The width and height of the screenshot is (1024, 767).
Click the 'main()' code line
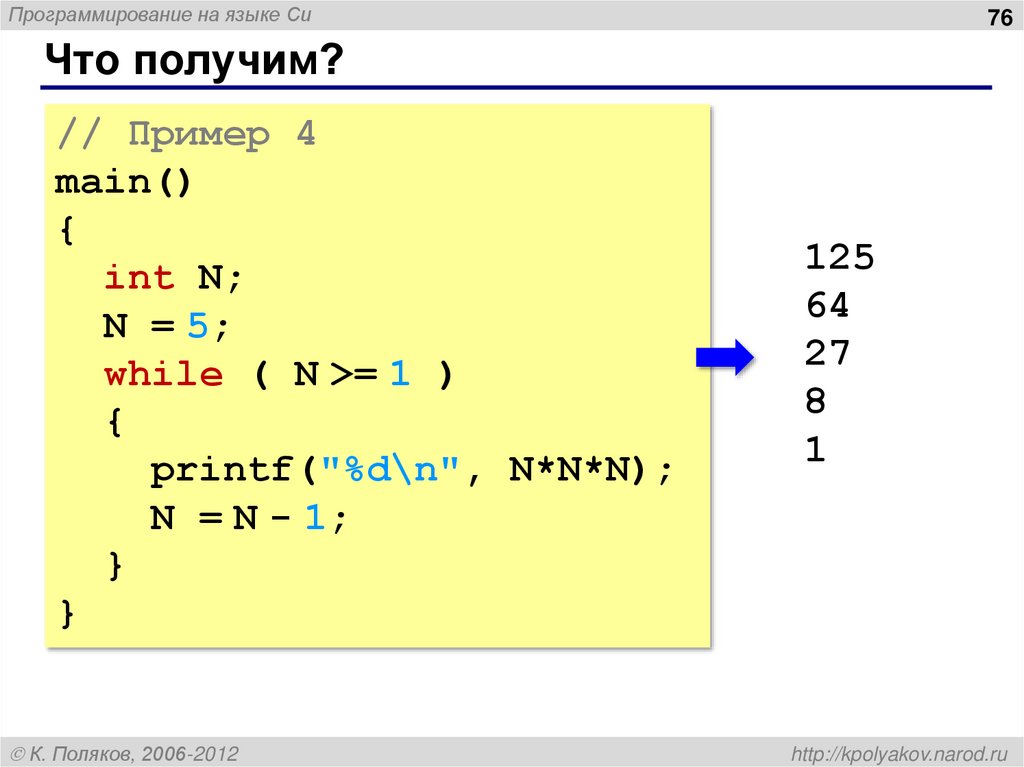123,182
